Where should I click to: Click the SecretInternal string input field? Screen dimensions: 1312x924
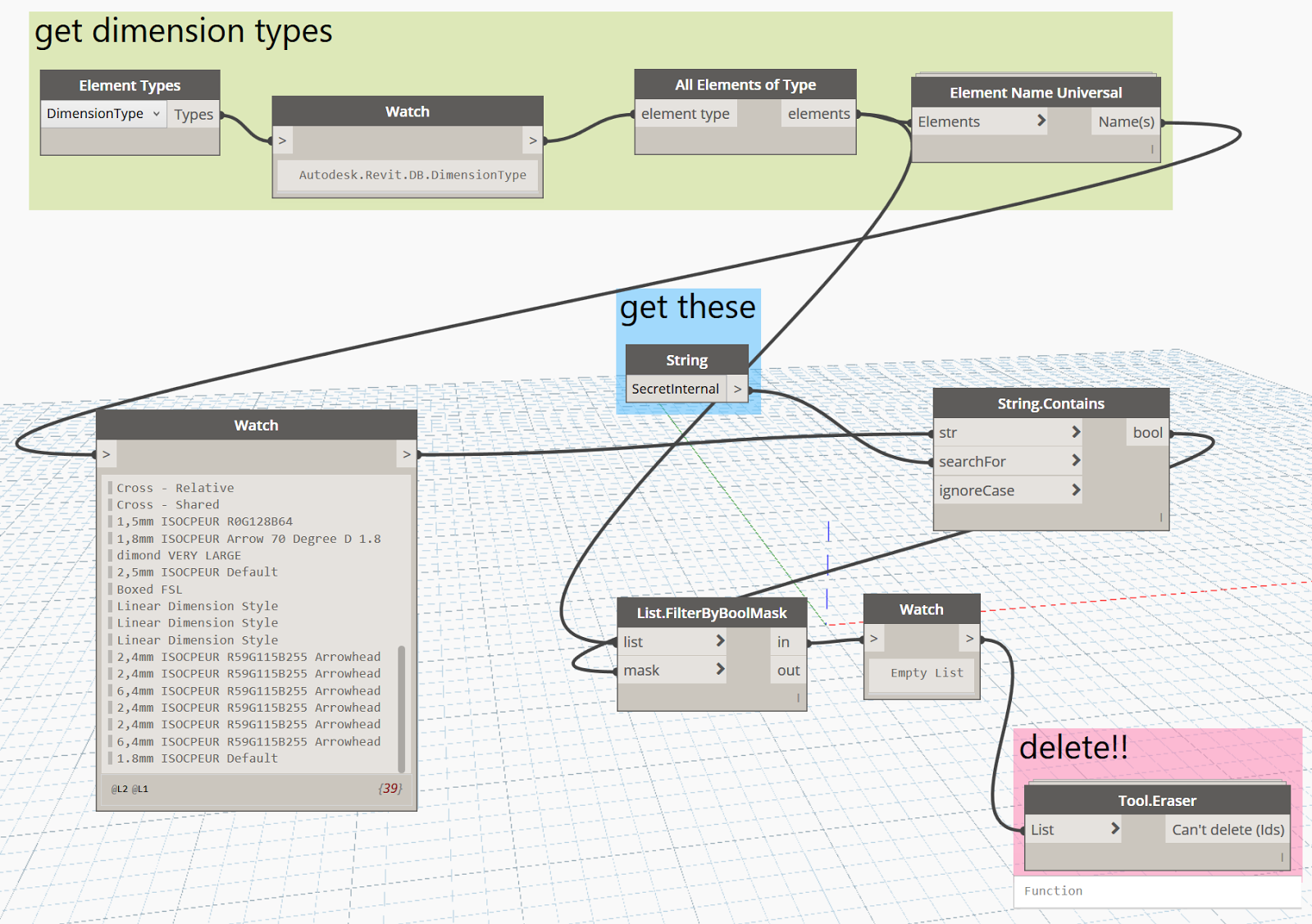[x=676, y=389]
